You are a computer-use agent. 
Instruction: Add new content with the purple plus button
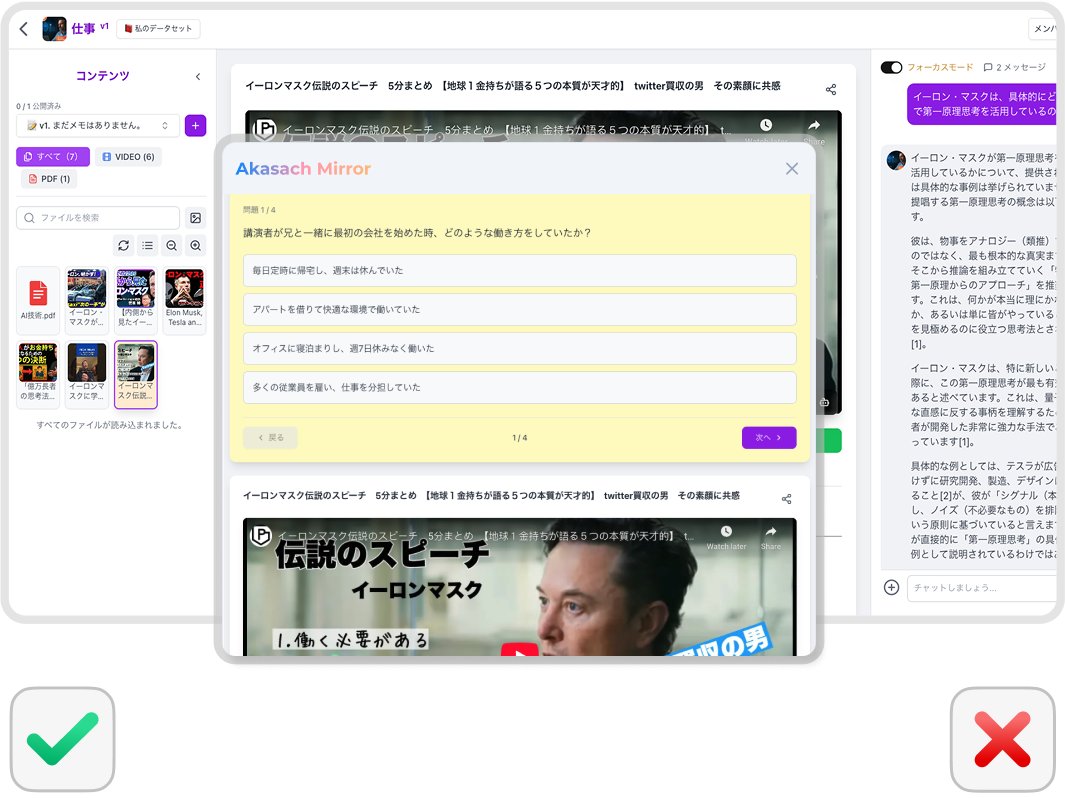point(195,125)
